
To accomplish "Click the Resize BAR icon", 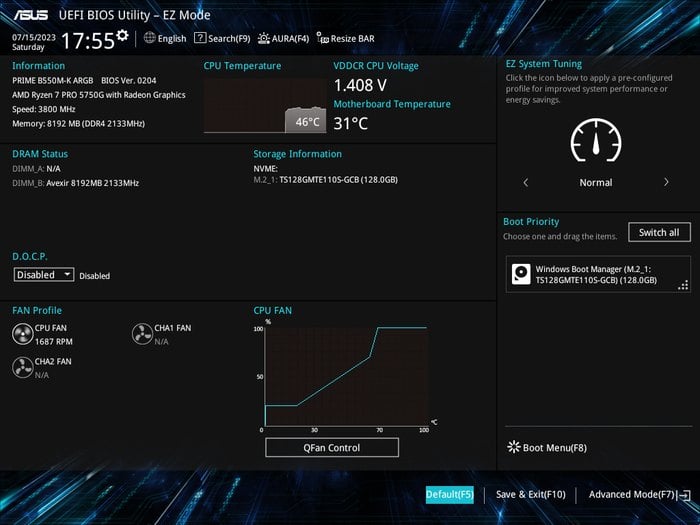I will [322, 38].
